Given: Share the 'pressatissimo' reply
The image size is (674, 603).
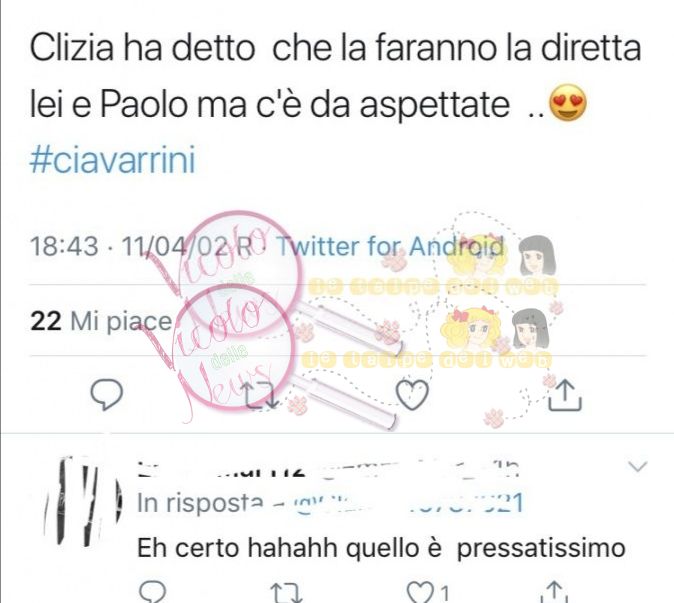Looking at the screenshot, I should tap(554, 592).
